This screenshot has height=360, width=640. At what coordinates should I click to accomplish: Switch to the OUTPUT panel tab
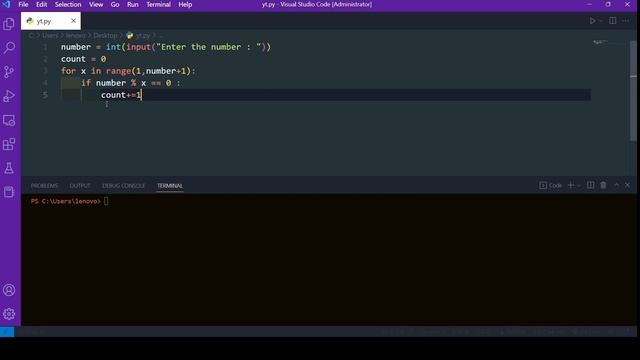[x=80, y=186]
